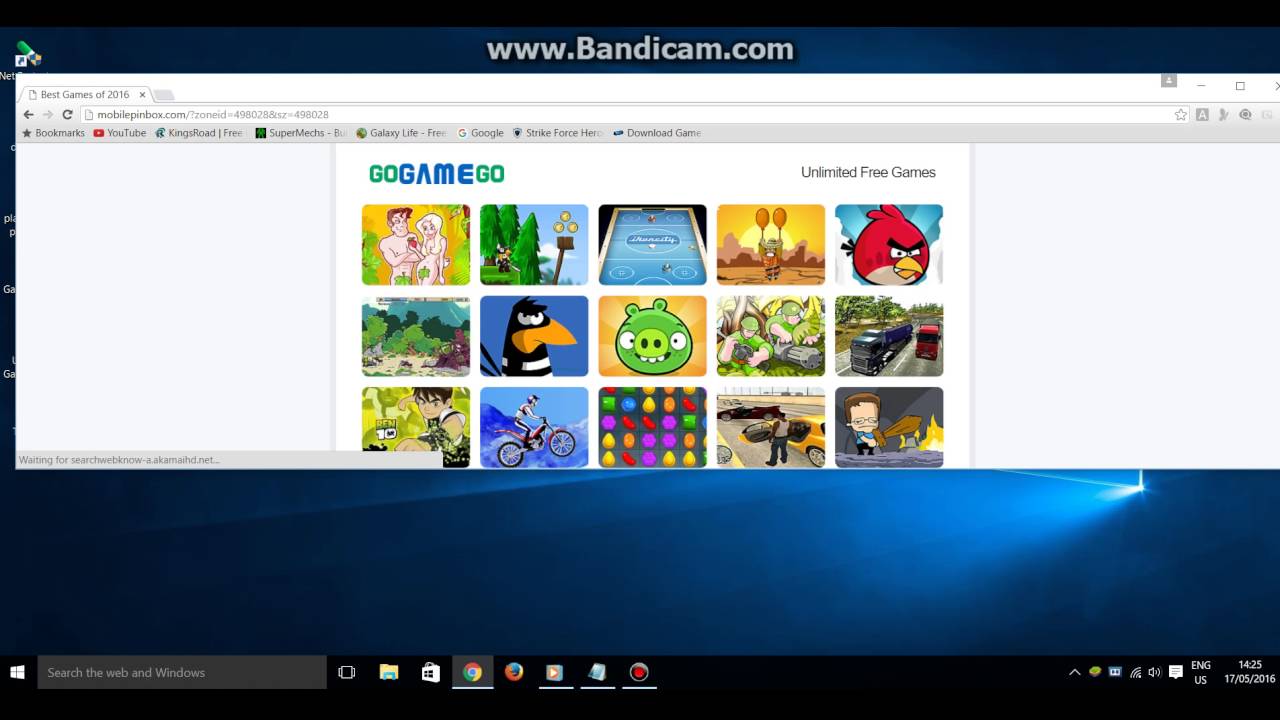
Task: Open the balloon desert game thumbnail
Action: [771, 245]
